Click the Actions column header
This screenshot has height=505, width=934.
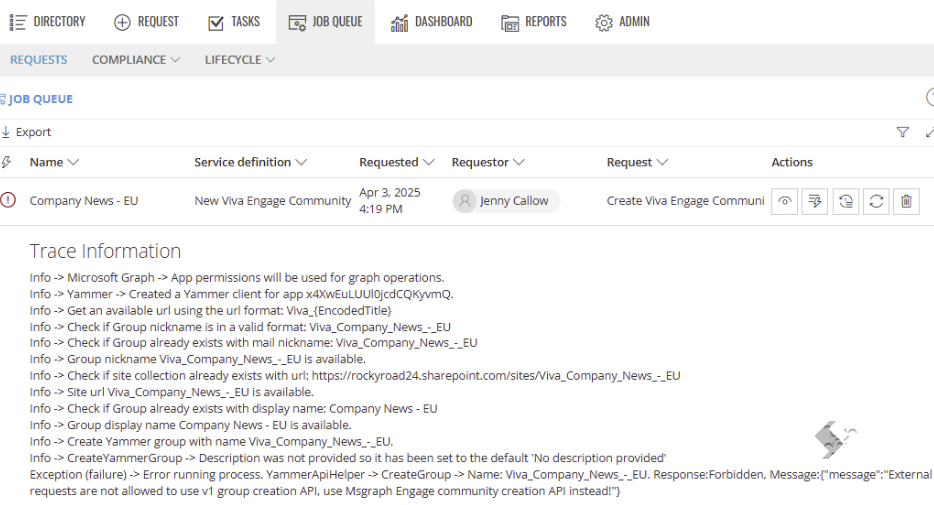click(792, 162)
